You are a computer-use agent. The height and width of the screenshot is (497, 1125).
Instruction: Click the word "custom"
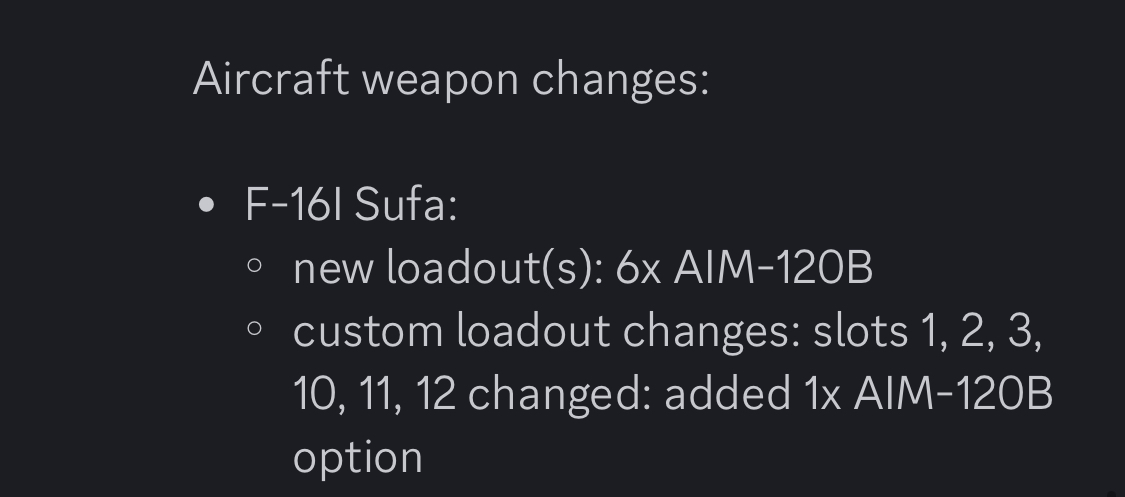point(367,331)
